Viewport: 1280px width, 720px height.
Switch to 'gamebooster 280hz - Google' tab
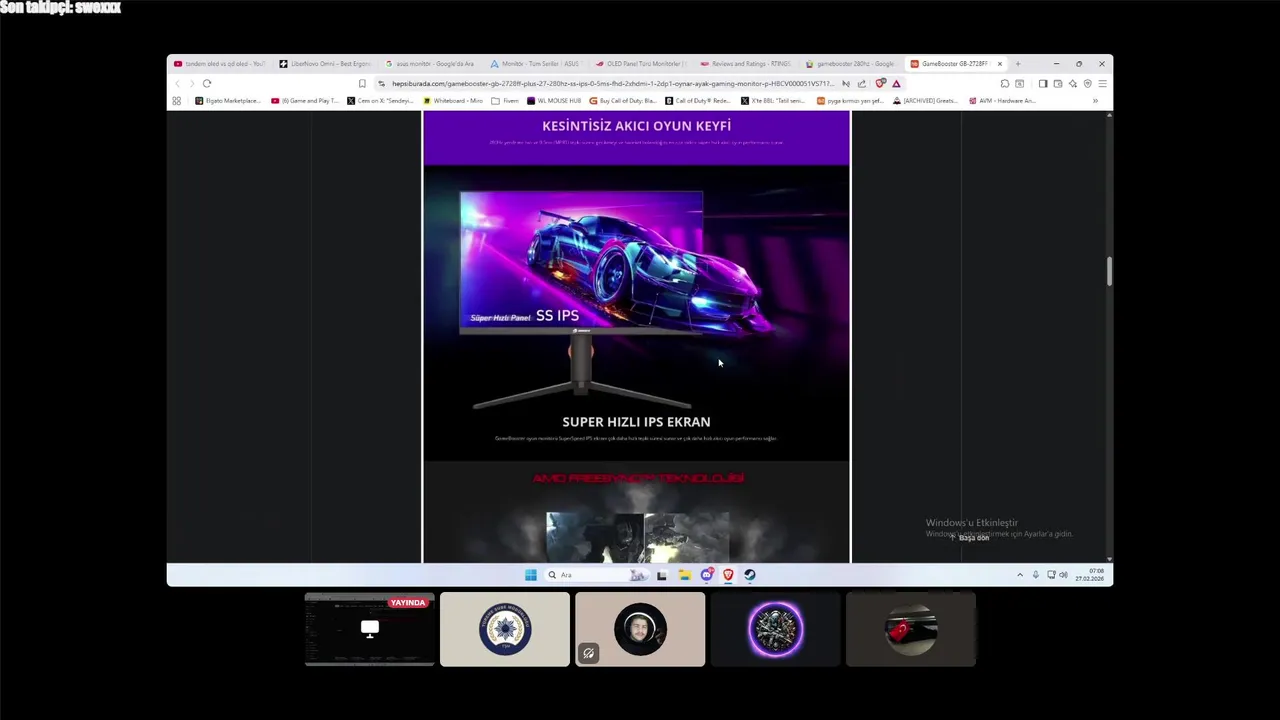pyautogui.click(x=851, y=64)
